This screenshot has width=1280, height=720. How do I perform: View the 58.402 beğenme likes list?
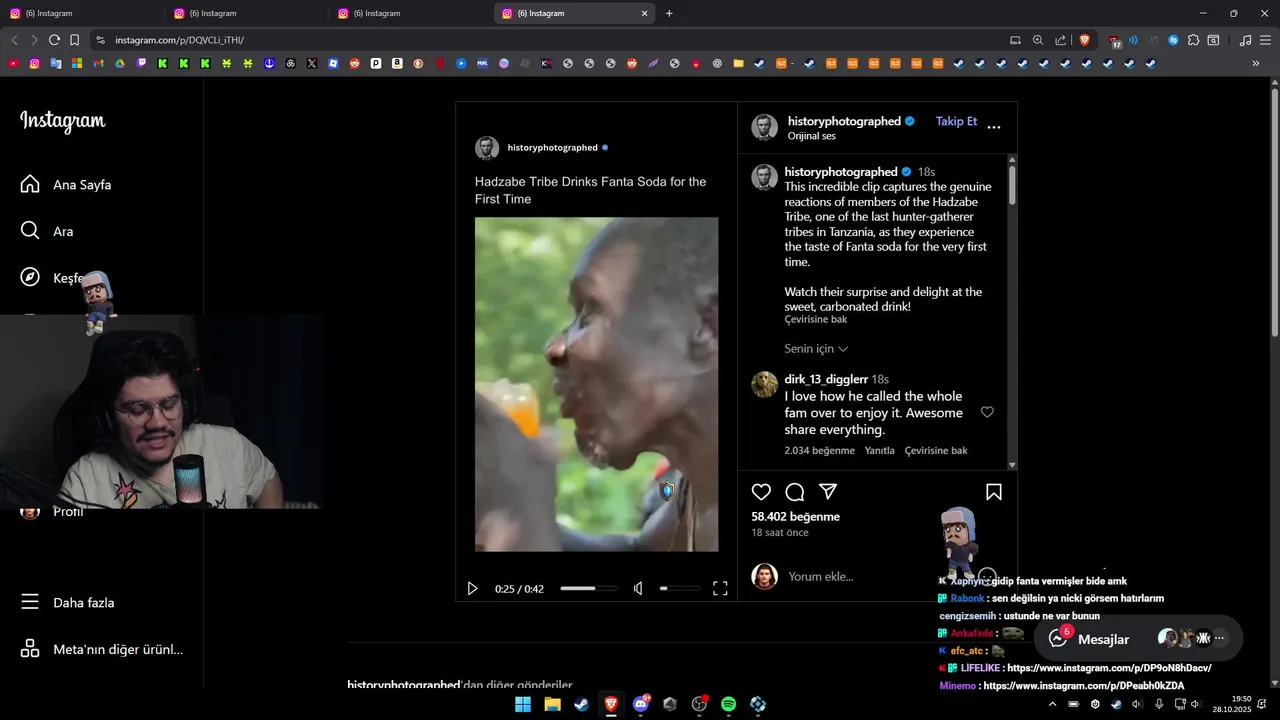[795, 517]
